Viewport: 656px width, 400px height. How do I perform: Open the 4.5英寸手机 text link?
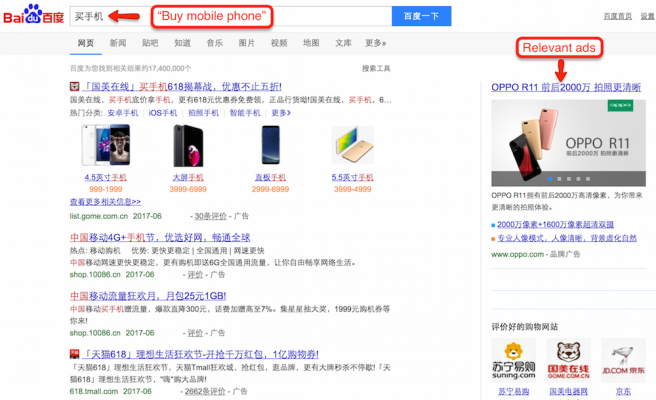pyautogui.click(x=105, y=177)
